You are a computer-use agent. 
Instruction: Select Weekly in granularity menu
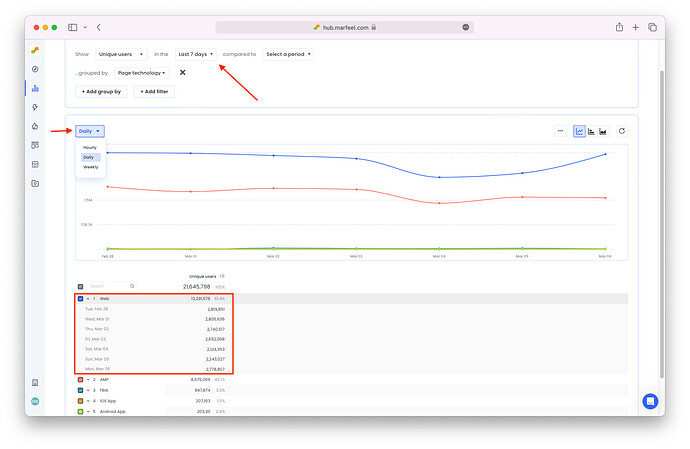91,167
